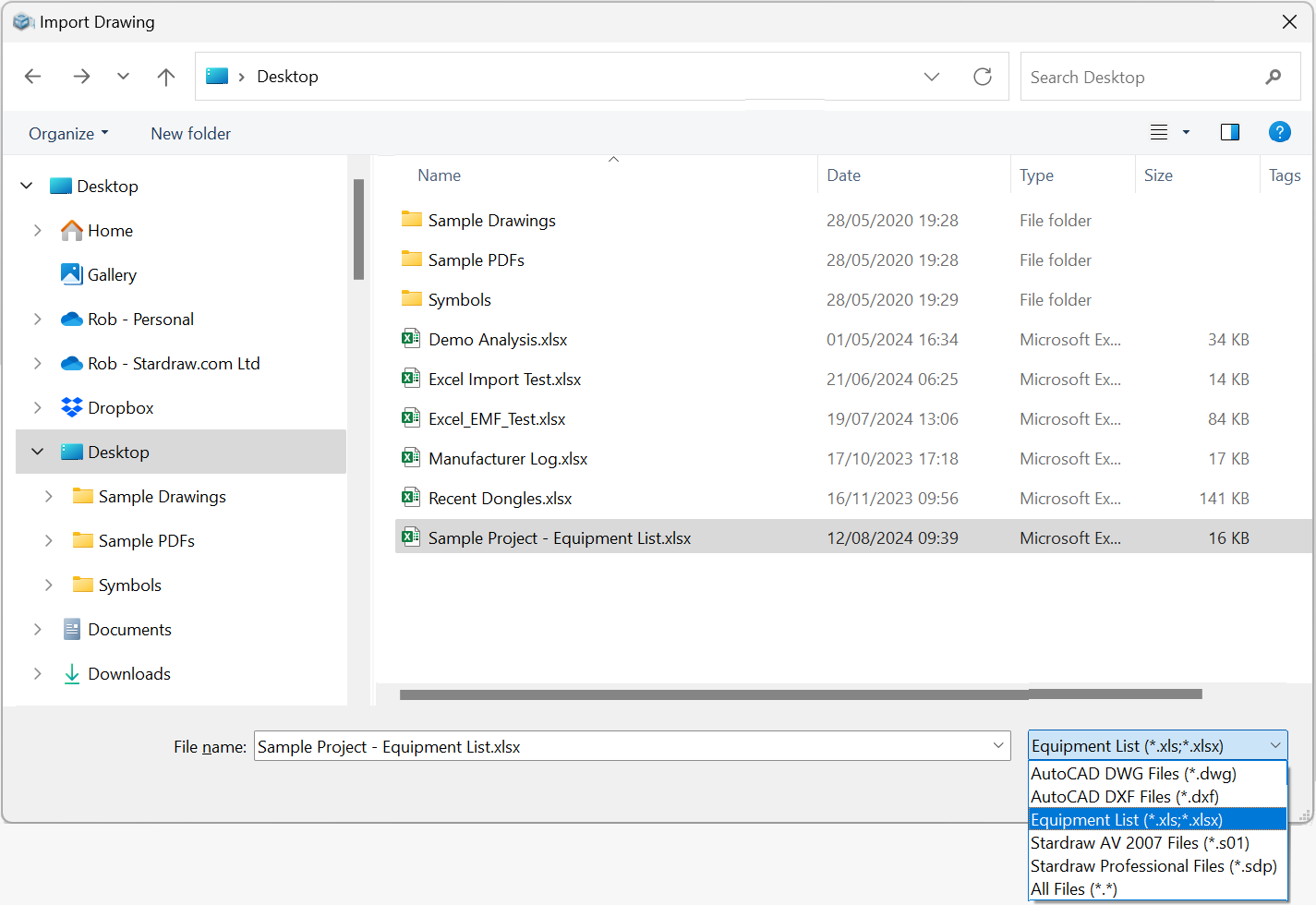
Task: Sort files by Tags column
Action: coord(1285,175)
